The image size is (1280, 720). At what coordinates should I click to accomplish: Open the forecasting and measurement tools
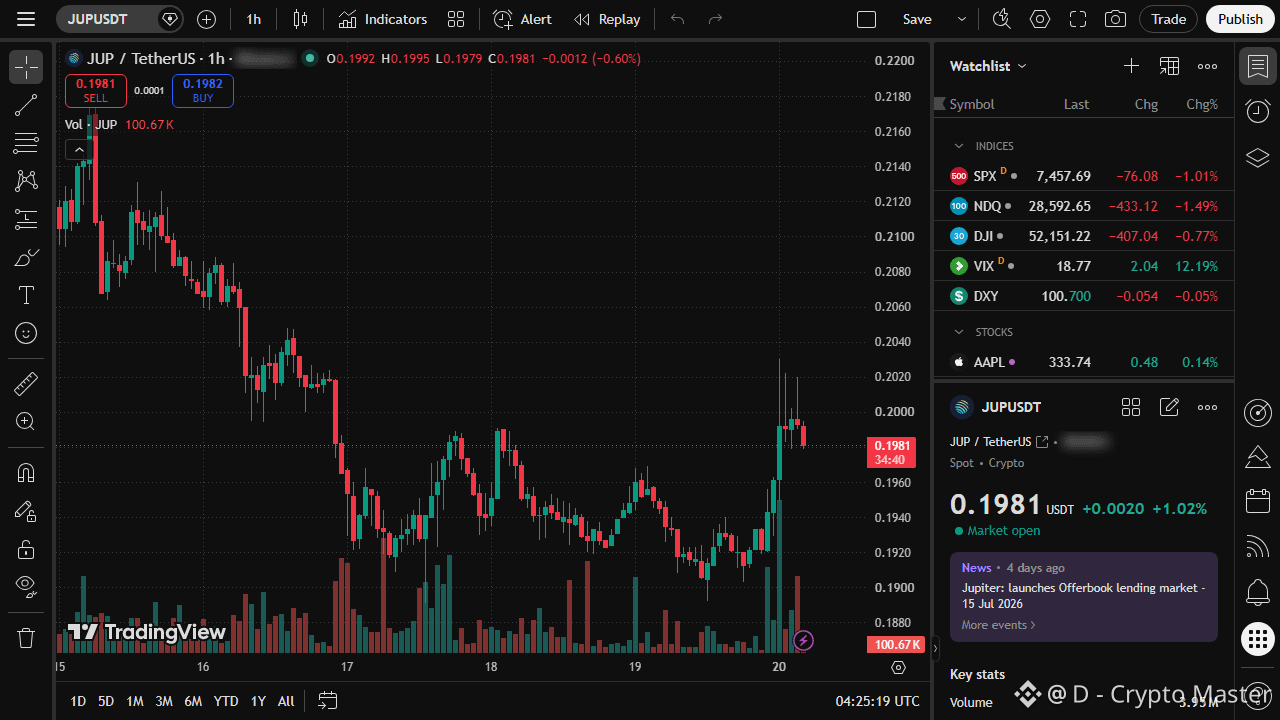(x=26, y=219)
